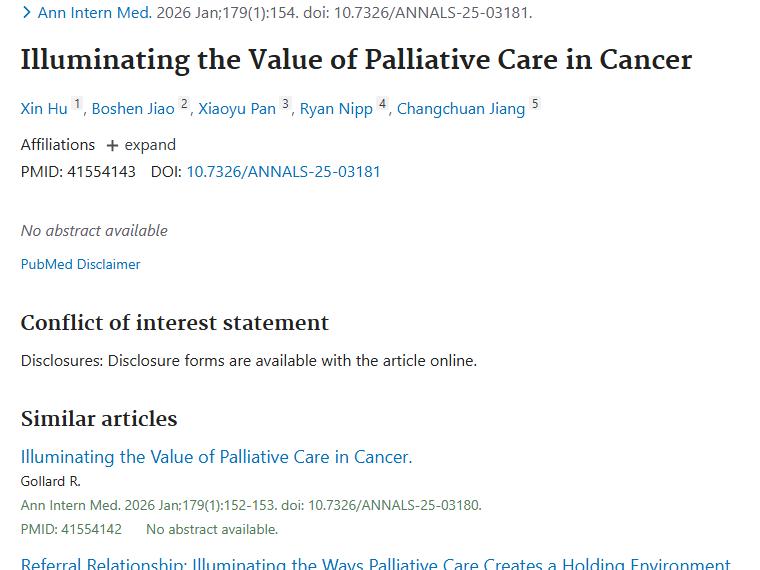Click author Changchuan Jiang
This screenshot has height=570, width=760.
click(x=461, y=109)
